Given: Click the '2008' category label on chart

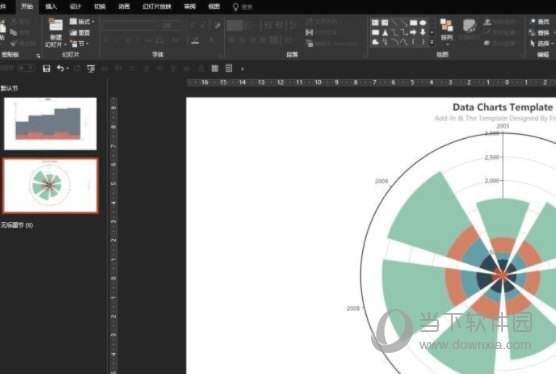Looking at the screenshot, I should (x=353, y=308).
